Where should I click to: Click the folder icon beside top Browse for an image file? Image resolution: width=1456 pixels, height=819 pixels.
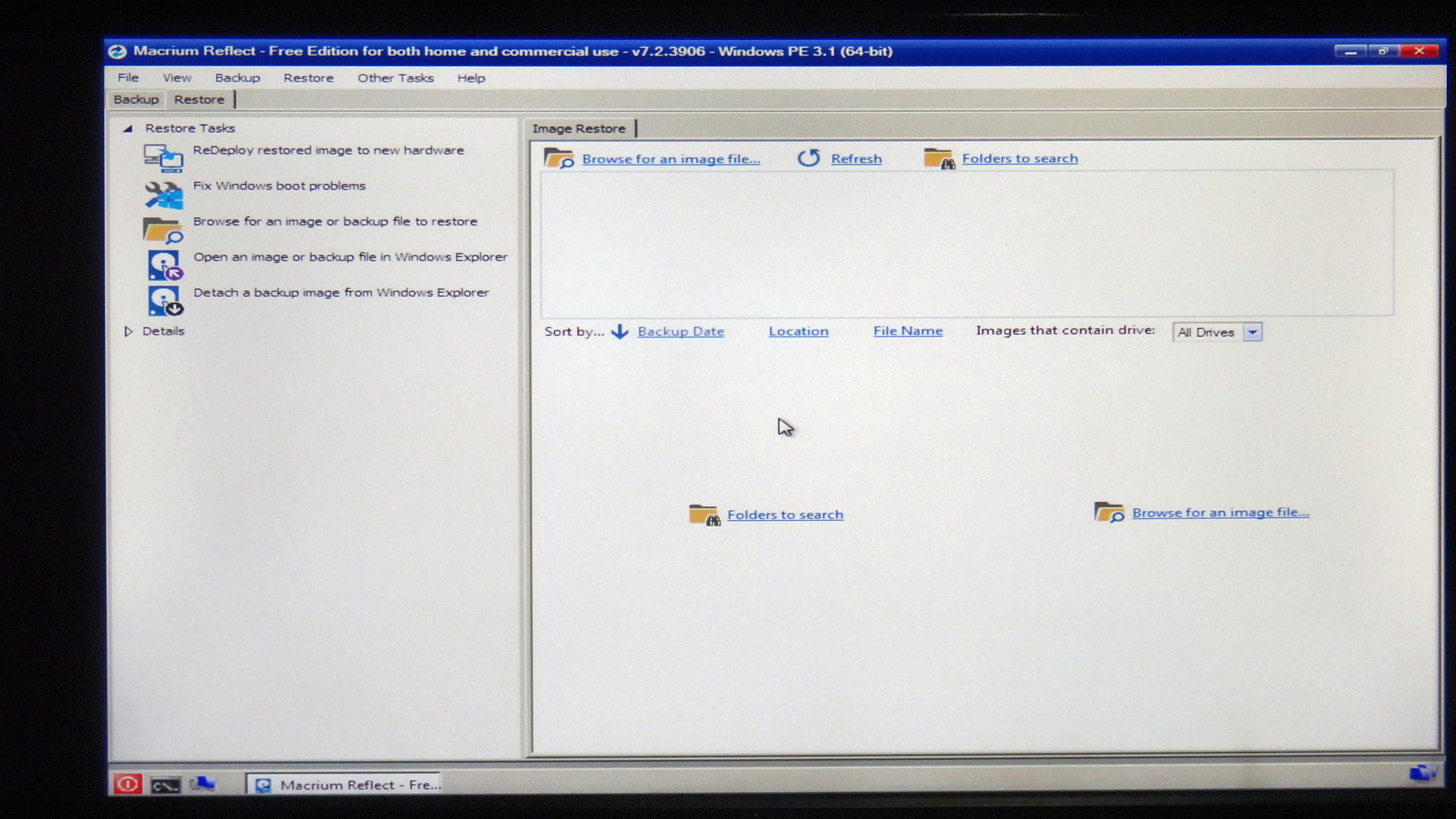click(x=559, y=158)
